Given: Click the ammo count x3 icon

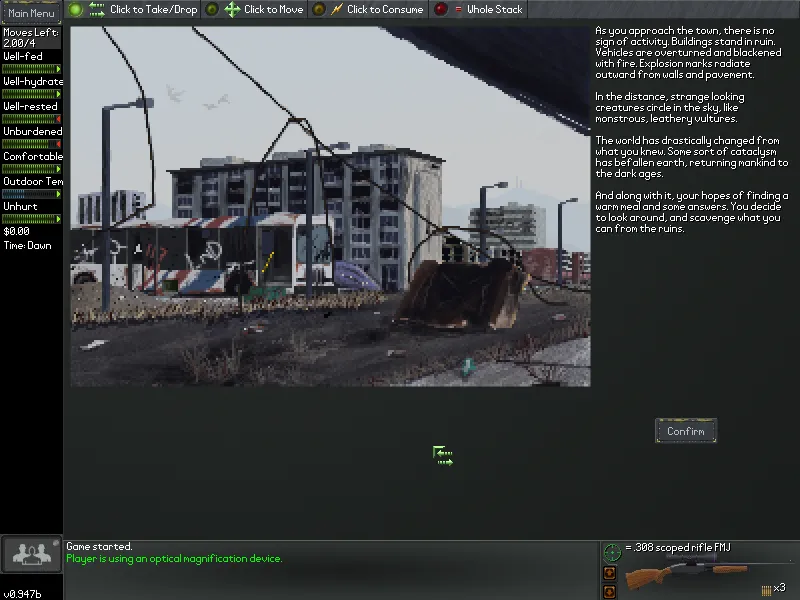Looking at the screenshot, I should pos(772,588).
